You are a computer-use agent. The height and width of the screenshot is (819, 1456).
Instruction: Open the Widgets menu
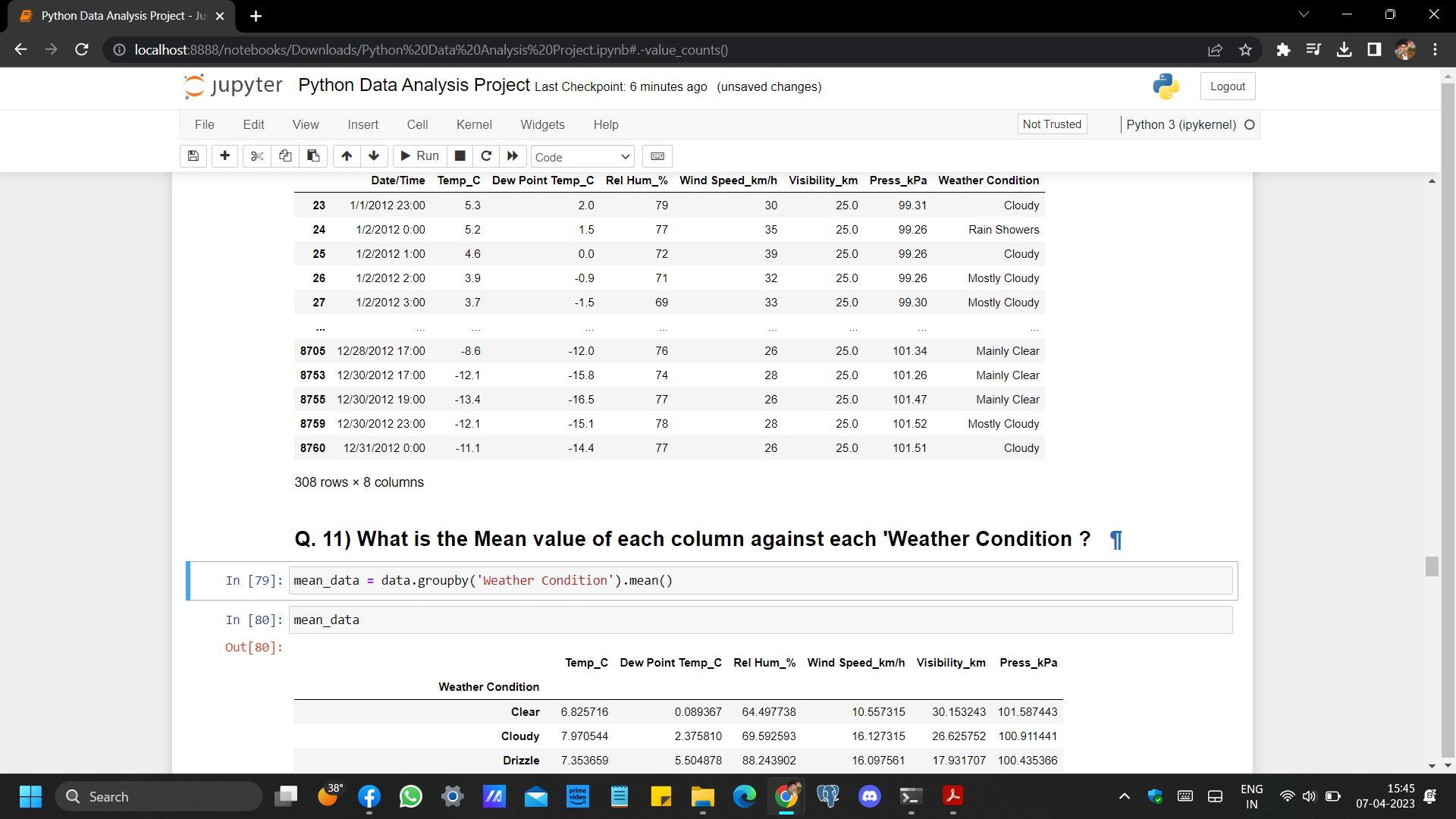tap(542, 124)
